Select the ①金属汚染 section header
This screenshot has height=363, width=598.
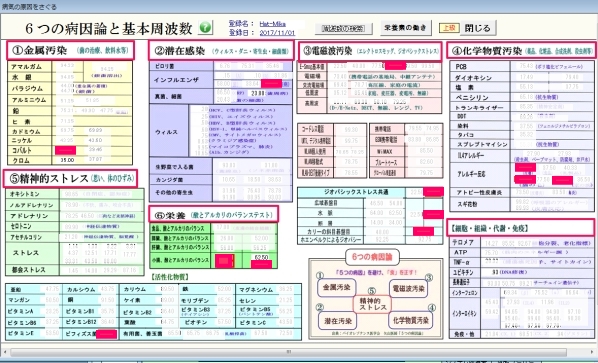click(71, 50)
